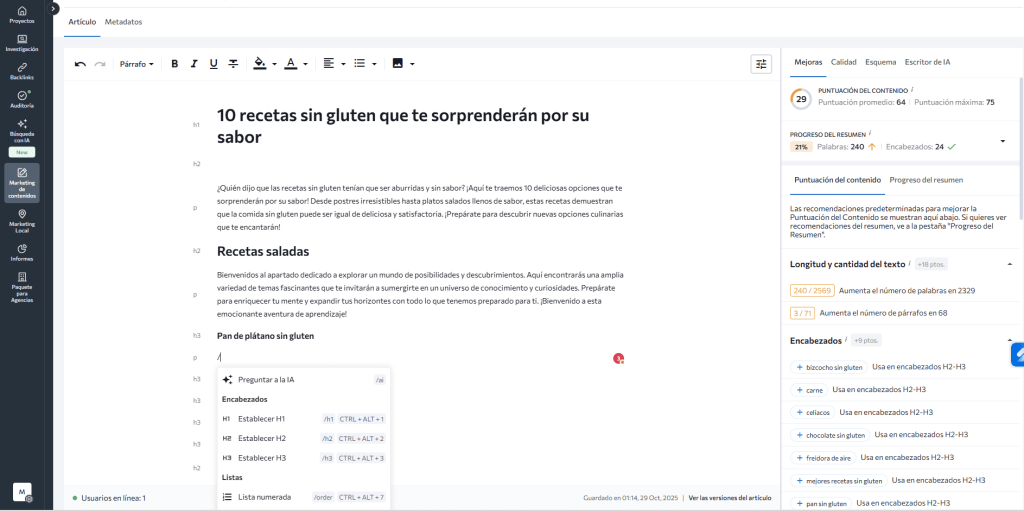Click the red notification badge in editor

coord(618,359)
